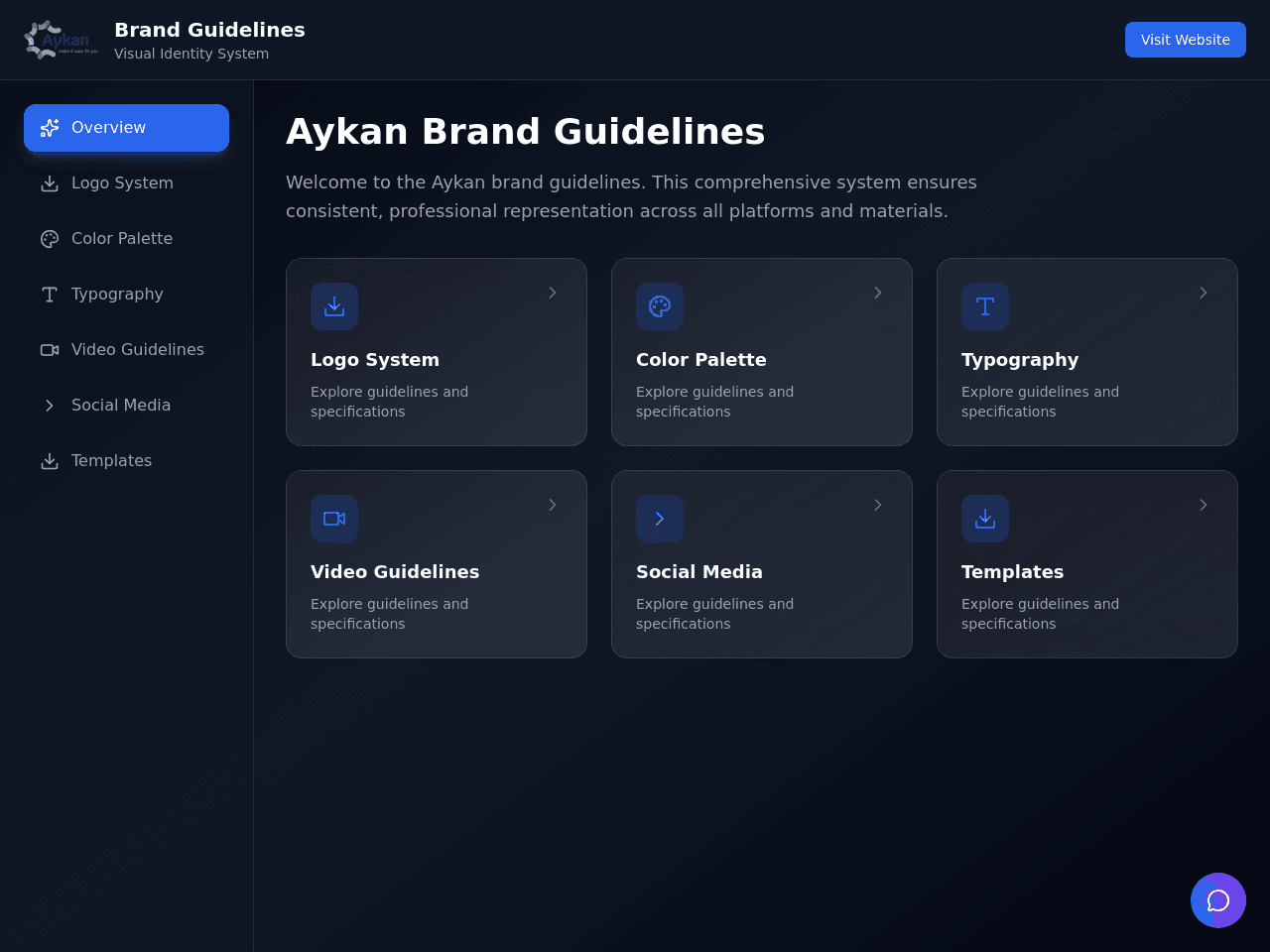Click the camera icon beside Video Guidelines in sidebar
Viewport: 1270px width, 952px height.
50,350
